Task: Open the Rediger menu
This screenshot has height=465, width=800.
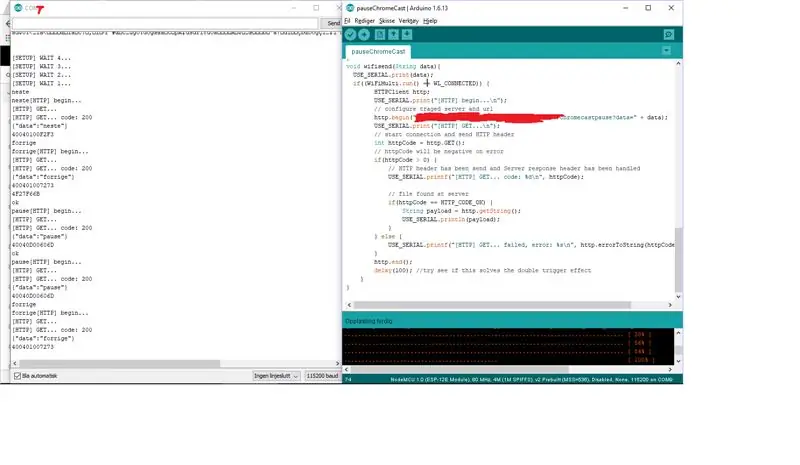Action: (364, 21)
